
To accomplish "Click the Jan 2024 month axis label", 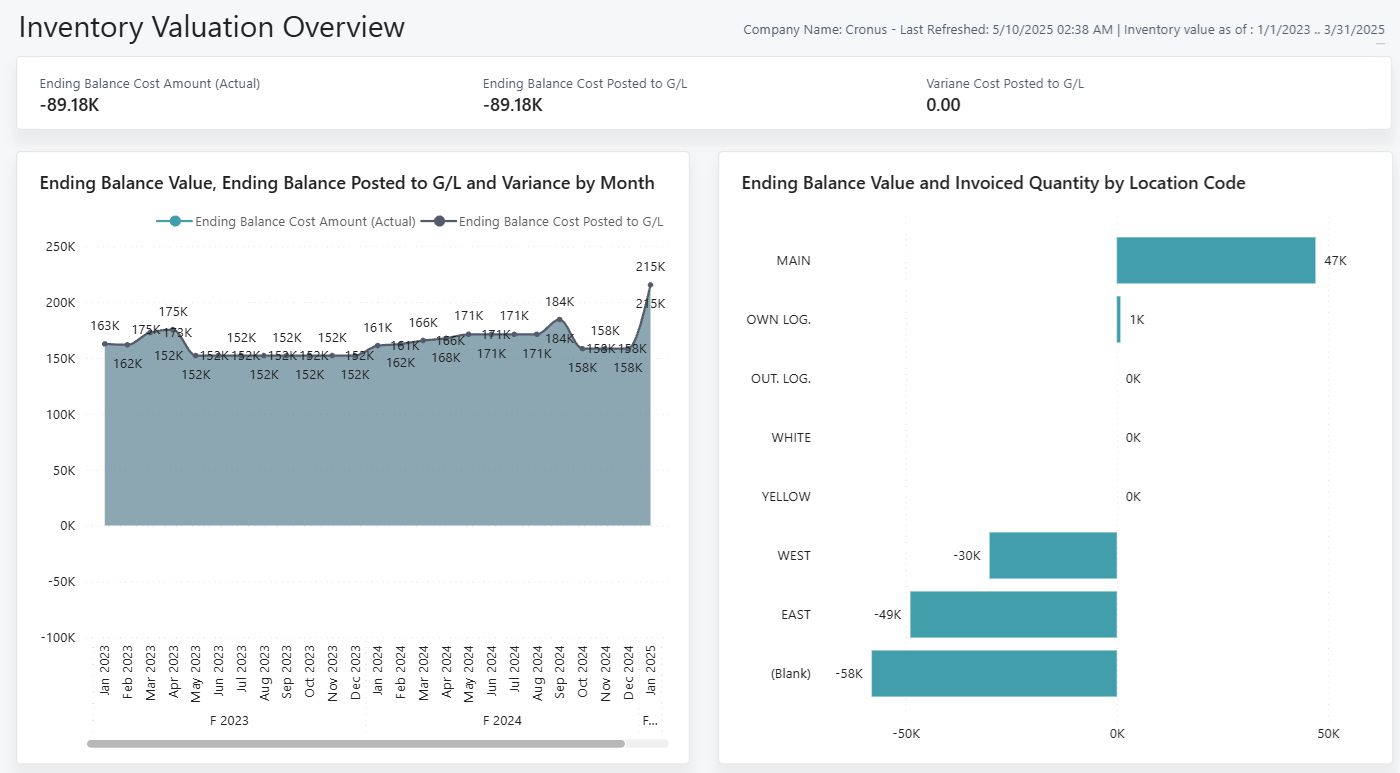I will click(378, 672).
